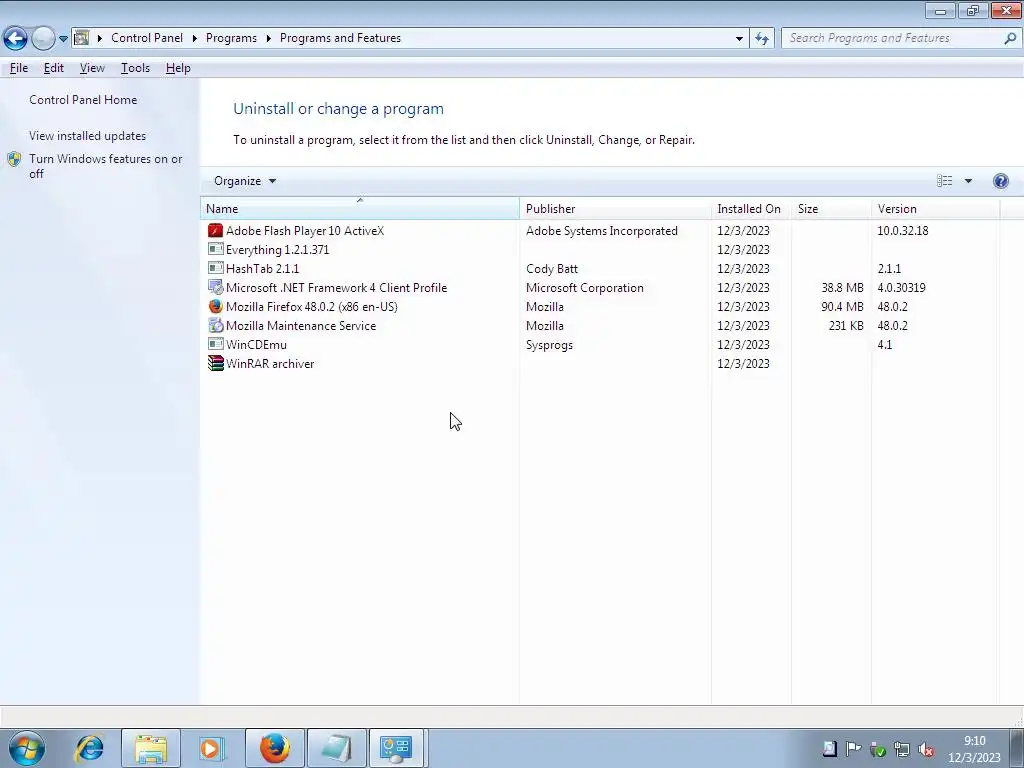Open the Tools menu
This screenshot has width=1024, height=768.
pos(135,68)
